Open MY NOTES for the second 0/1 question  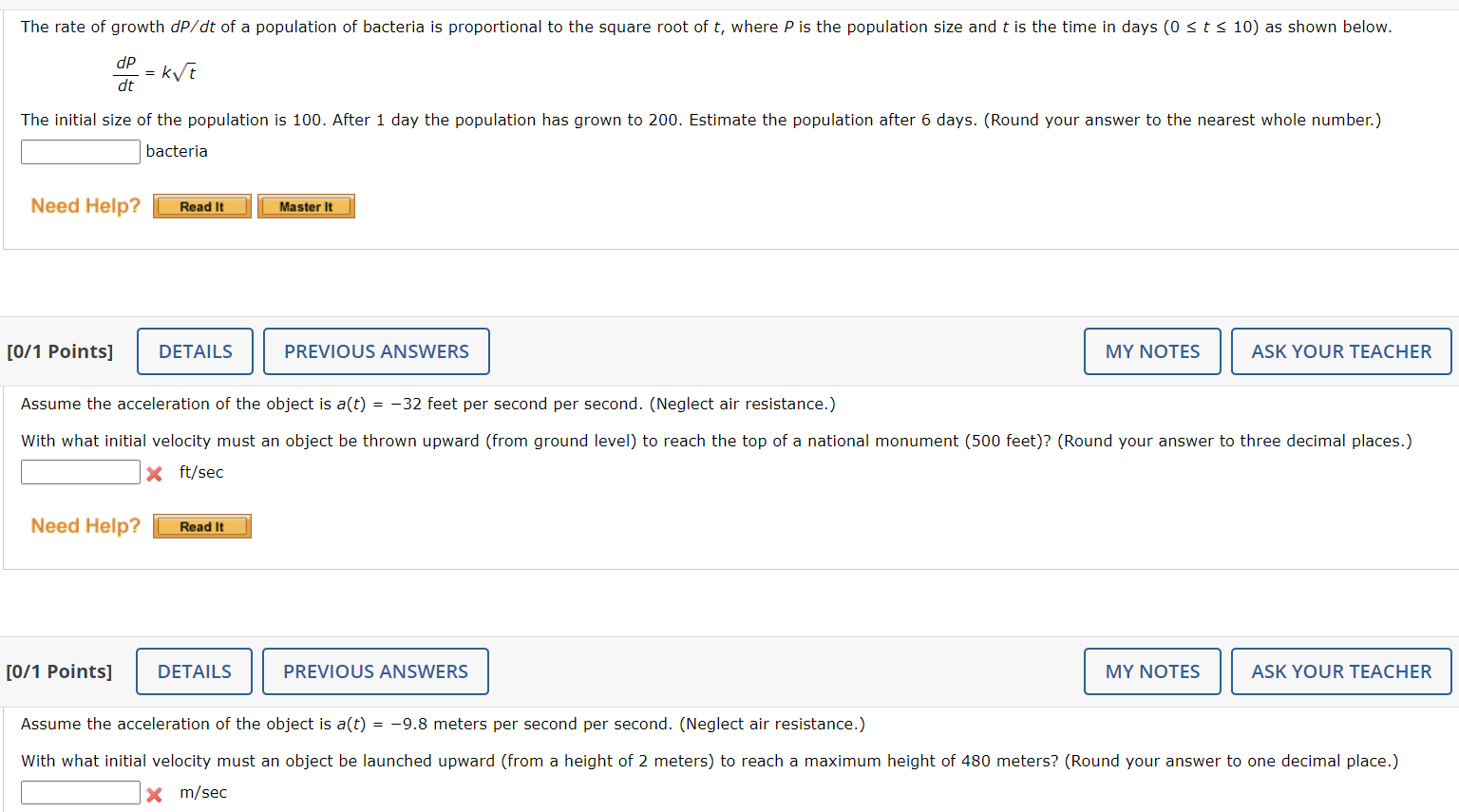pyautogui.click(x=1151, y=671)
